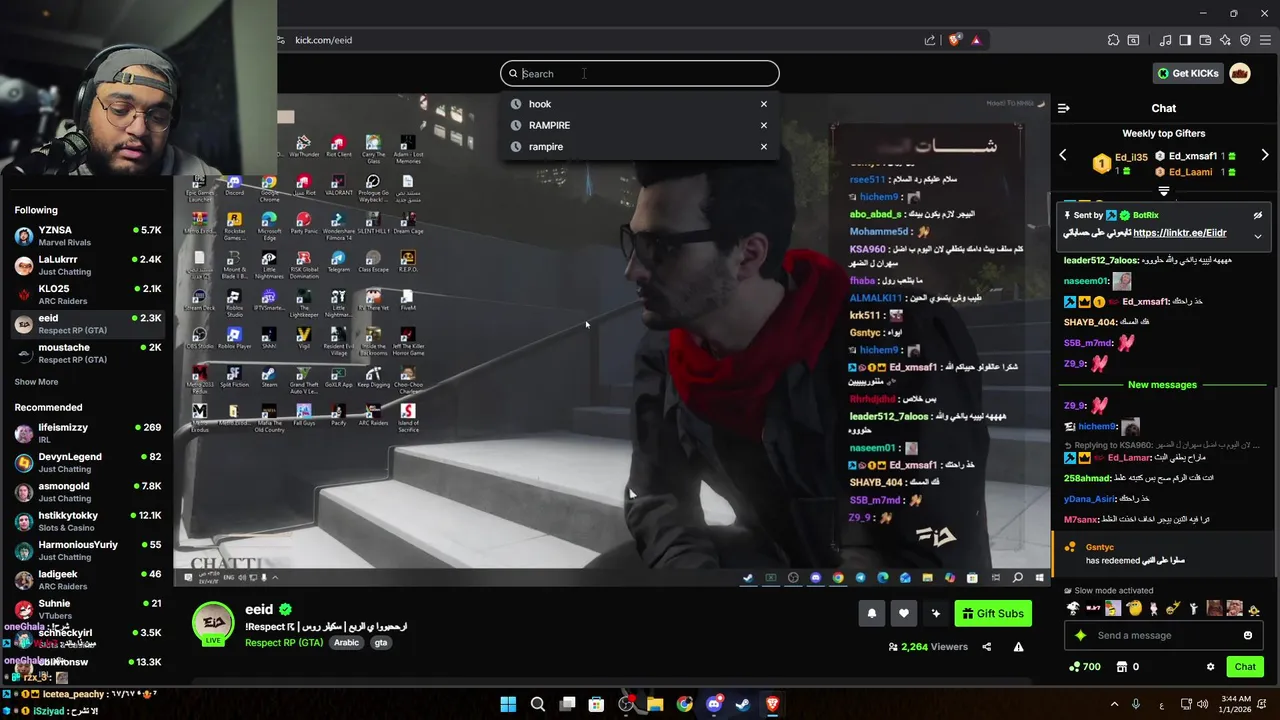Image resolution: width=1280 pixels, height=720 pixels.
Task: Unpin the BotRix pinned message
Action: pyautogui.click(x=1258, y=215)
